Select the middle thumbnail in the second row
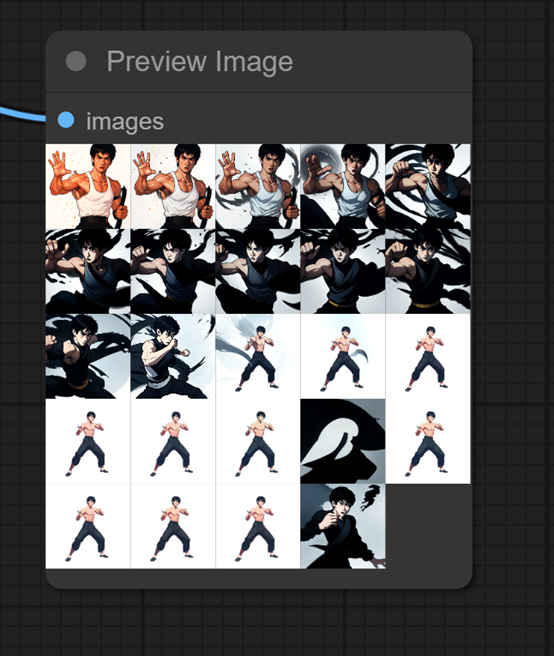This screenshot has width=554, height=656. 258,271
